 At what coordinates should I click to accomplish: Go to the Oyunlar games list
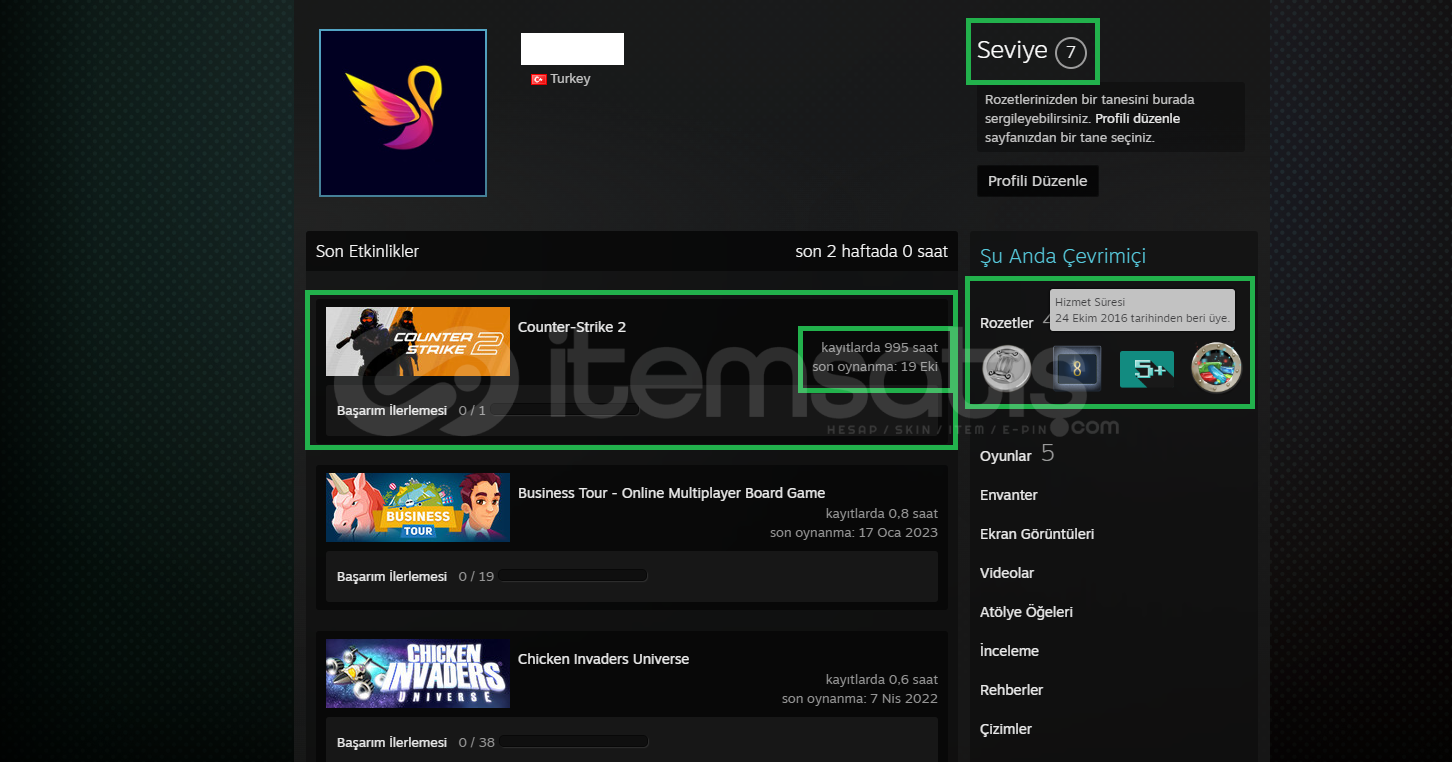tap(1006, 456)
